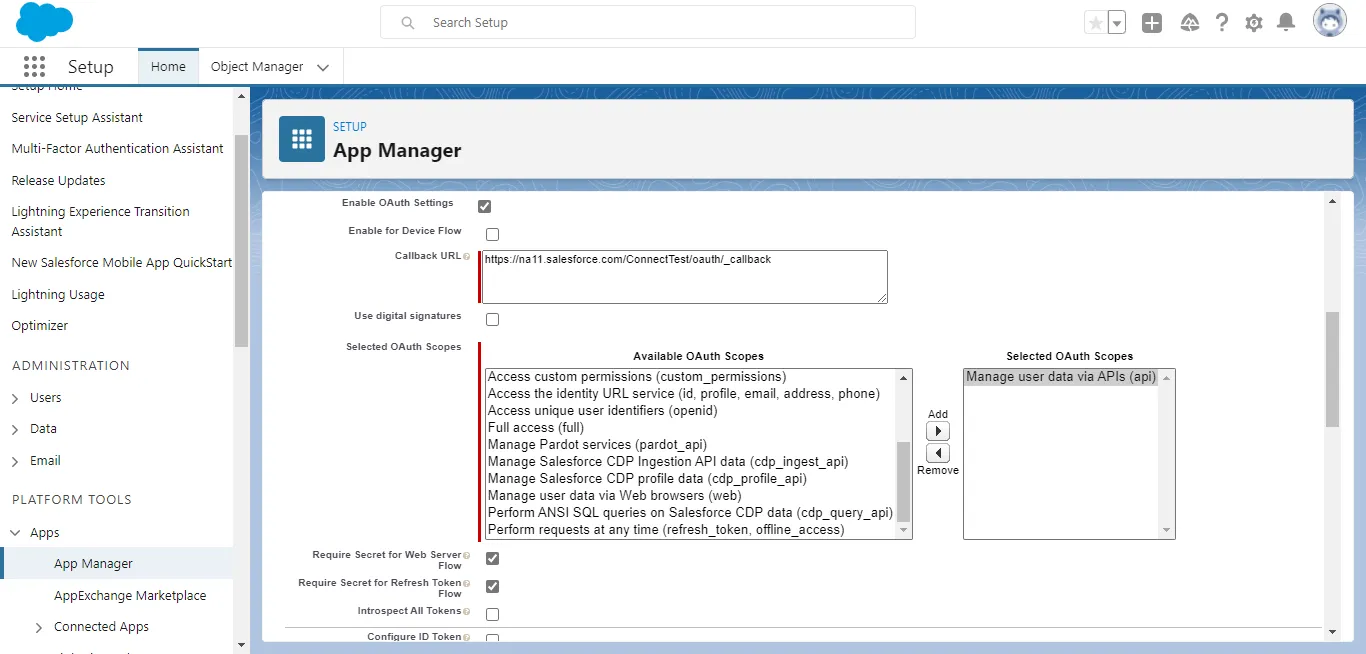This screenshot has width=1366, height=654.
Task: Click the search magnifier icon
Action: pos(408,22)
